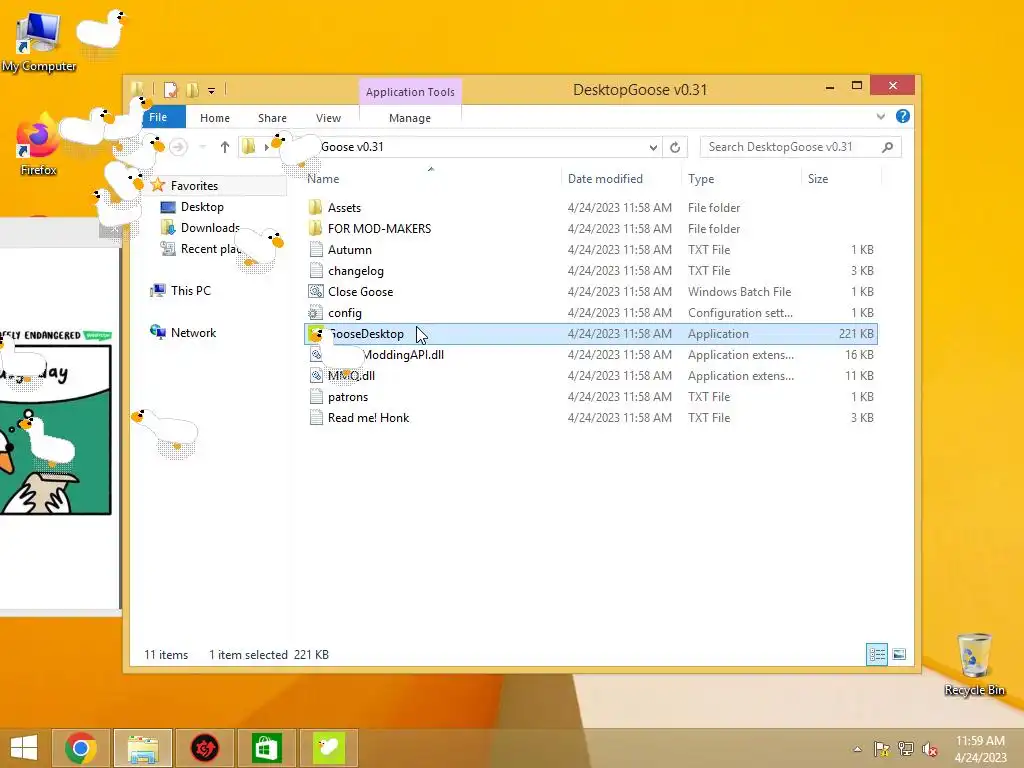This screenshot has height=768, width=1024.
Task: Select the Read me! Honk file icon
Action: 316,417
